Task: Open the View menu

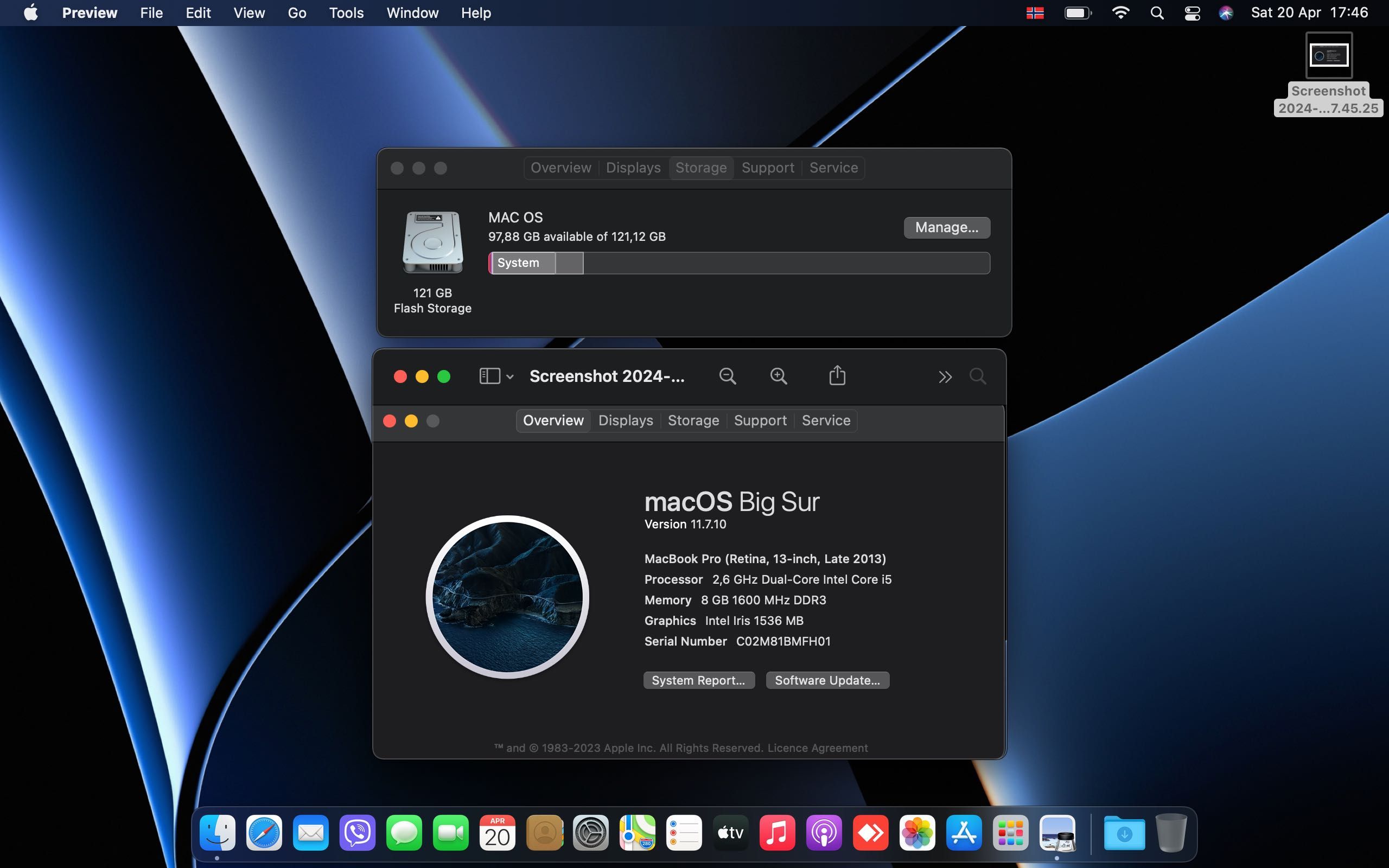Action: pos(249,12)
